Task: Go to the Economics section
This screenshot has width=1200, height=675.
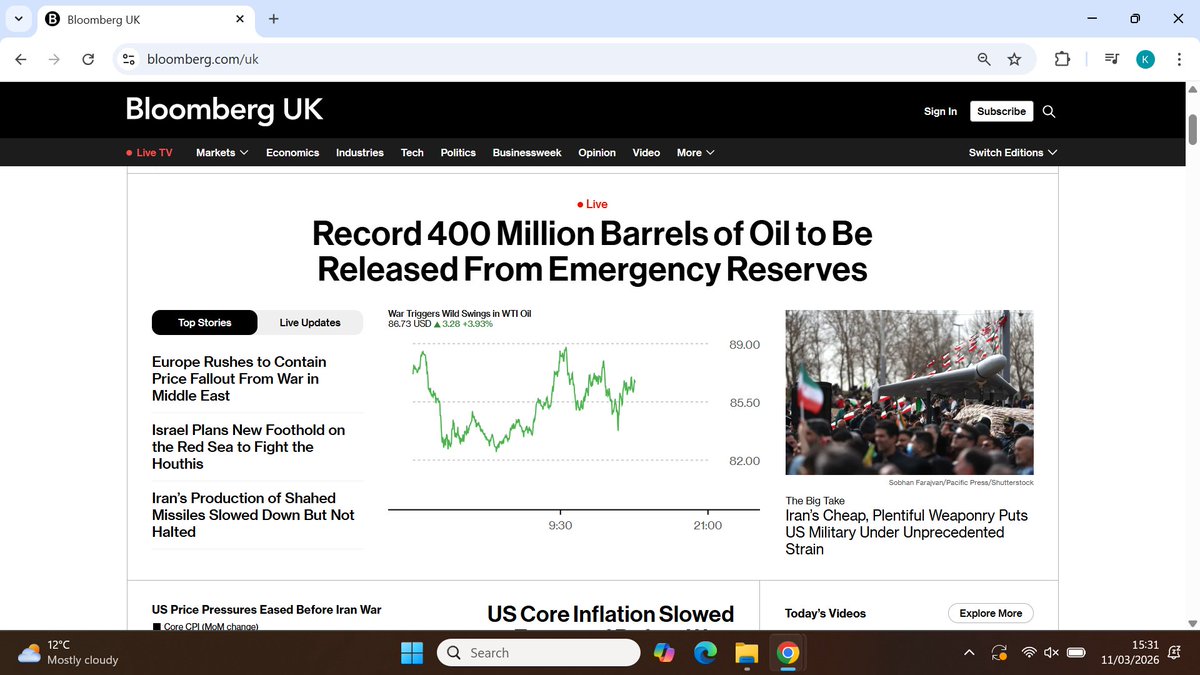Action: click(x=293, y=153)
